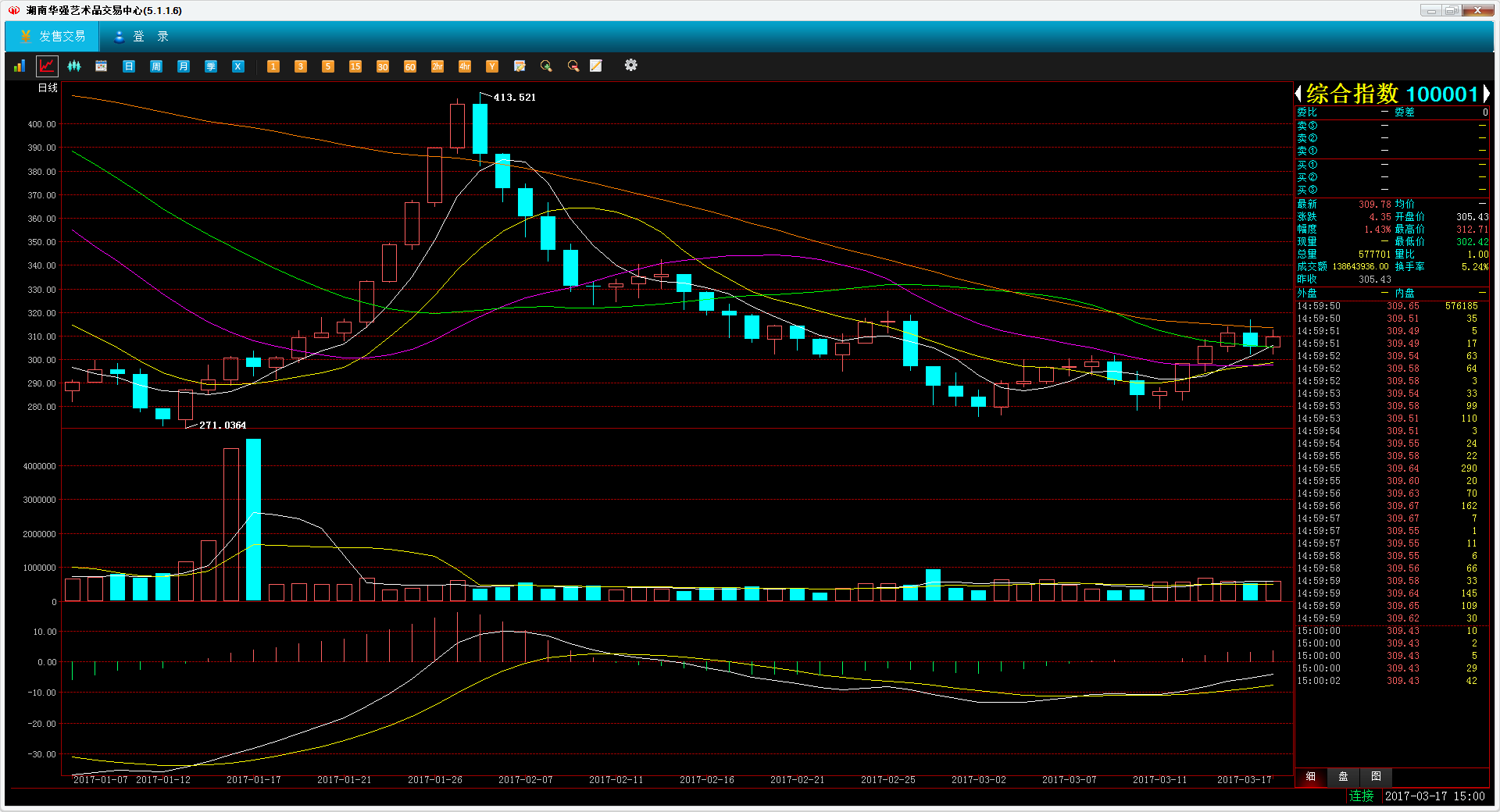Click the 400.00 price axis label

coord(42,124)
